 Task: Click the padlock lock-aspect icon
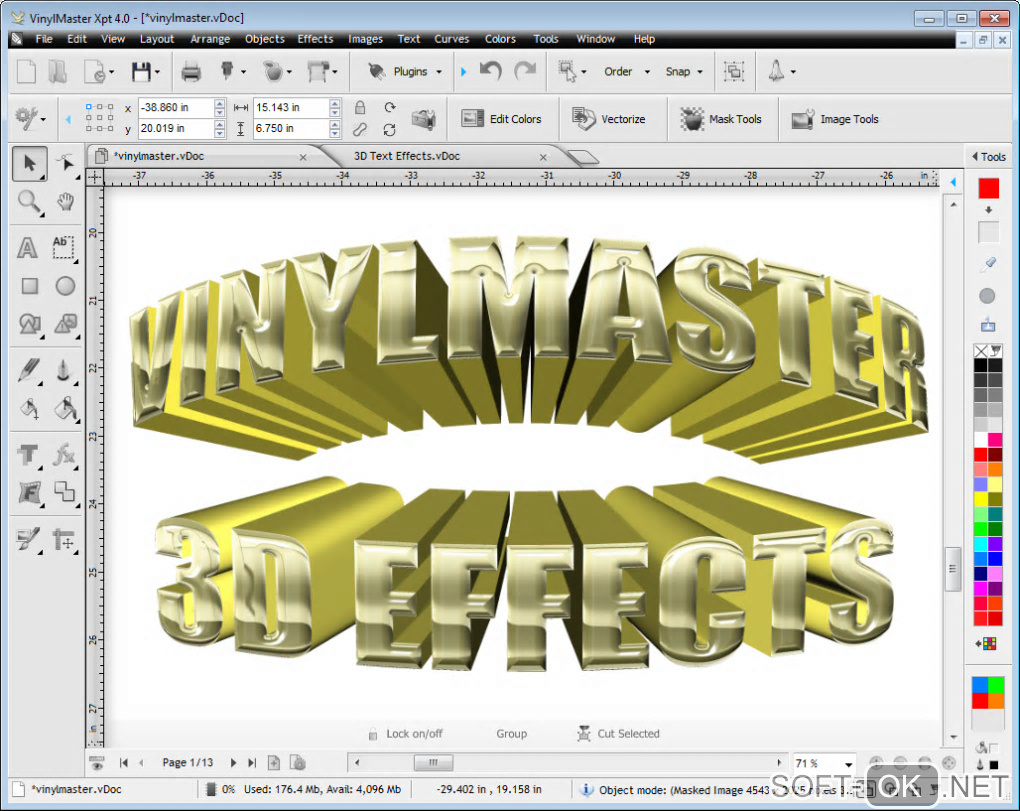pyautogui.click(x=360, y=107)
